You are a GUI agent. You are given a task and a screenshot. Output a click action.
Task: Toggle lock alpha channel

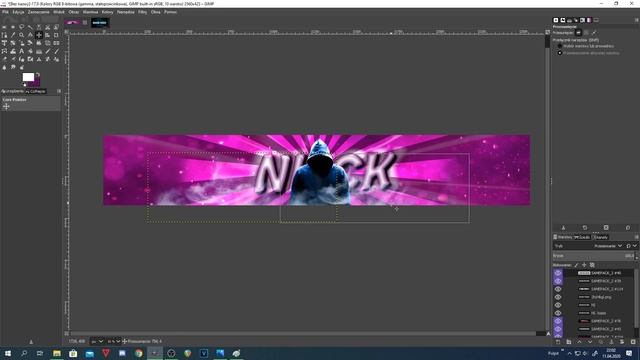(592, 265)
